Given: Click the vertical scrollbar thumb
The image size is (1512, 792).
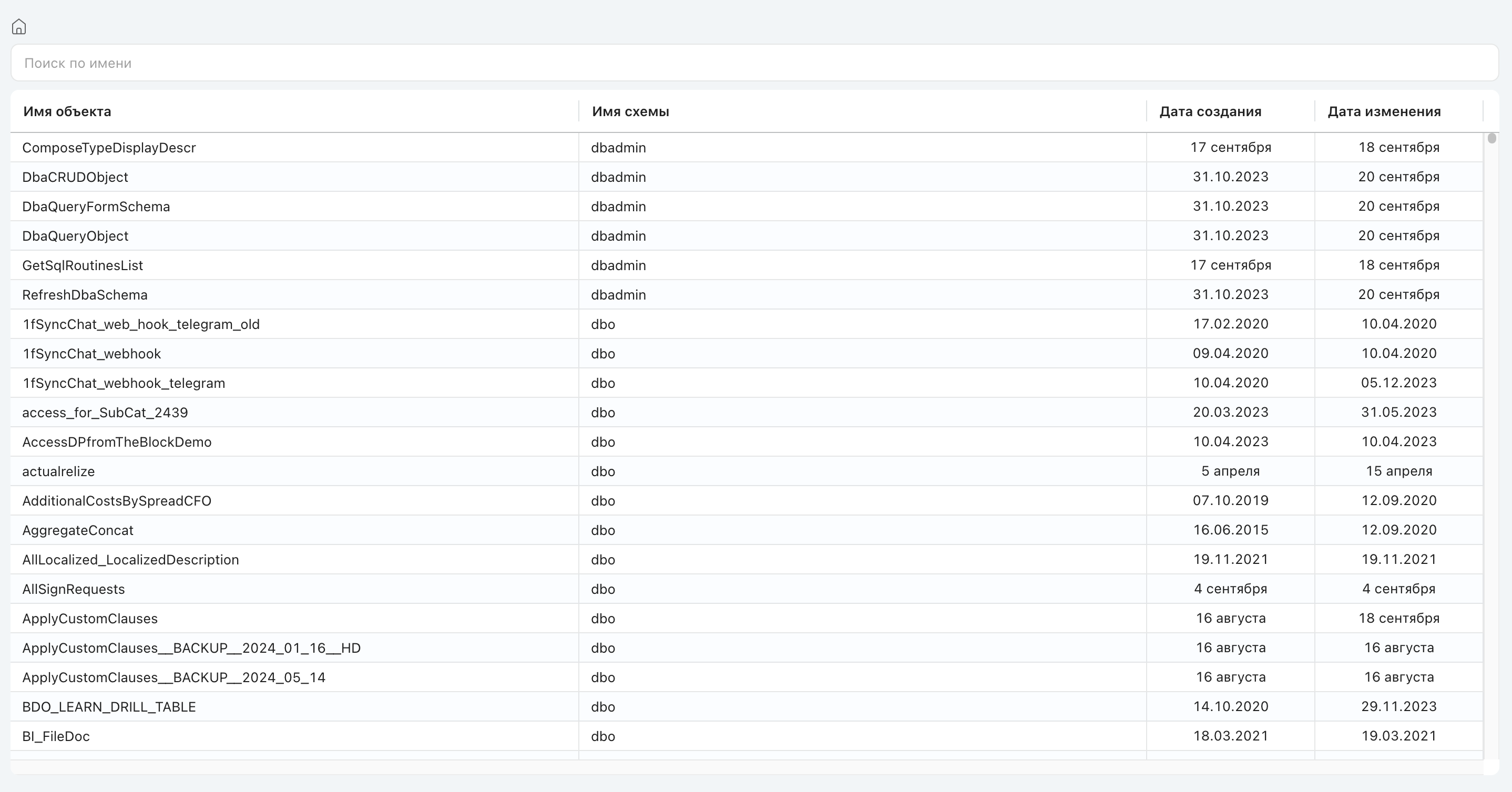Looking at the screenshot, I should (1491, 138).
